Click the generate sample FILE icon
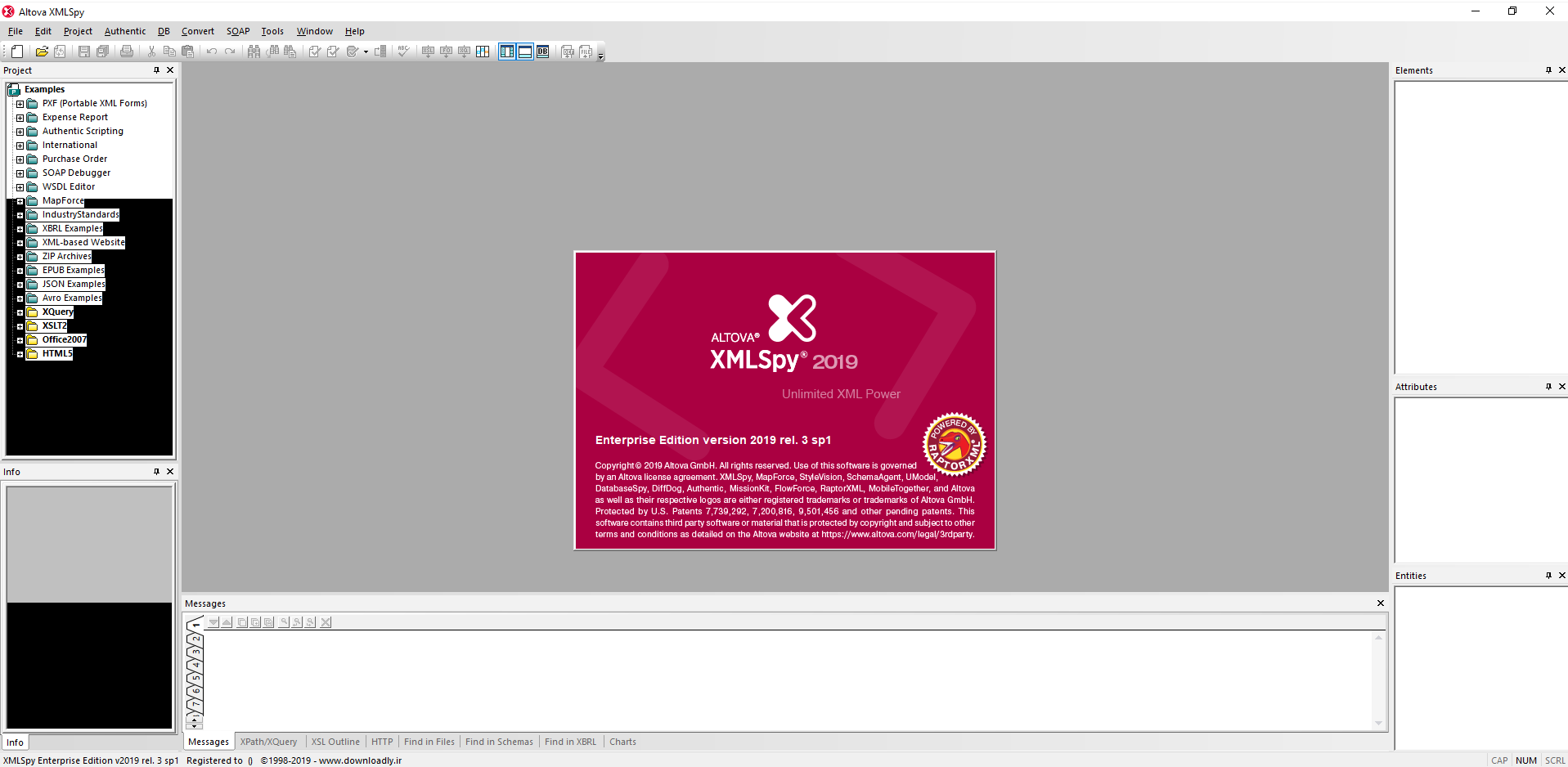1568x767 pixels. point(586,52)
